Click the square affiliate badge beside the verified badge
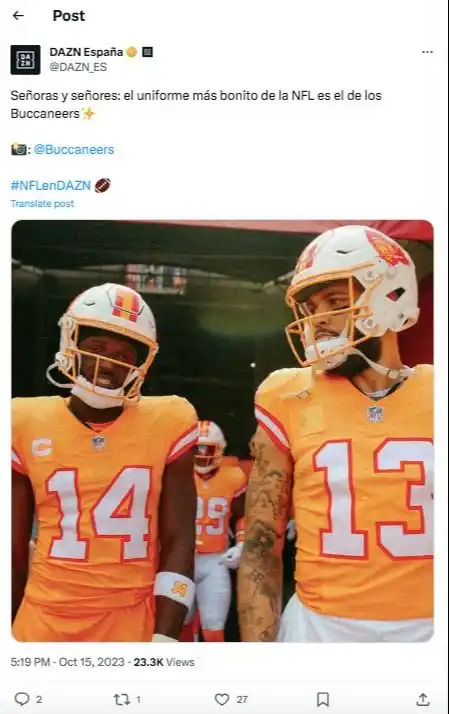Screen dimensions: 449x714 [x=147, y=52]
